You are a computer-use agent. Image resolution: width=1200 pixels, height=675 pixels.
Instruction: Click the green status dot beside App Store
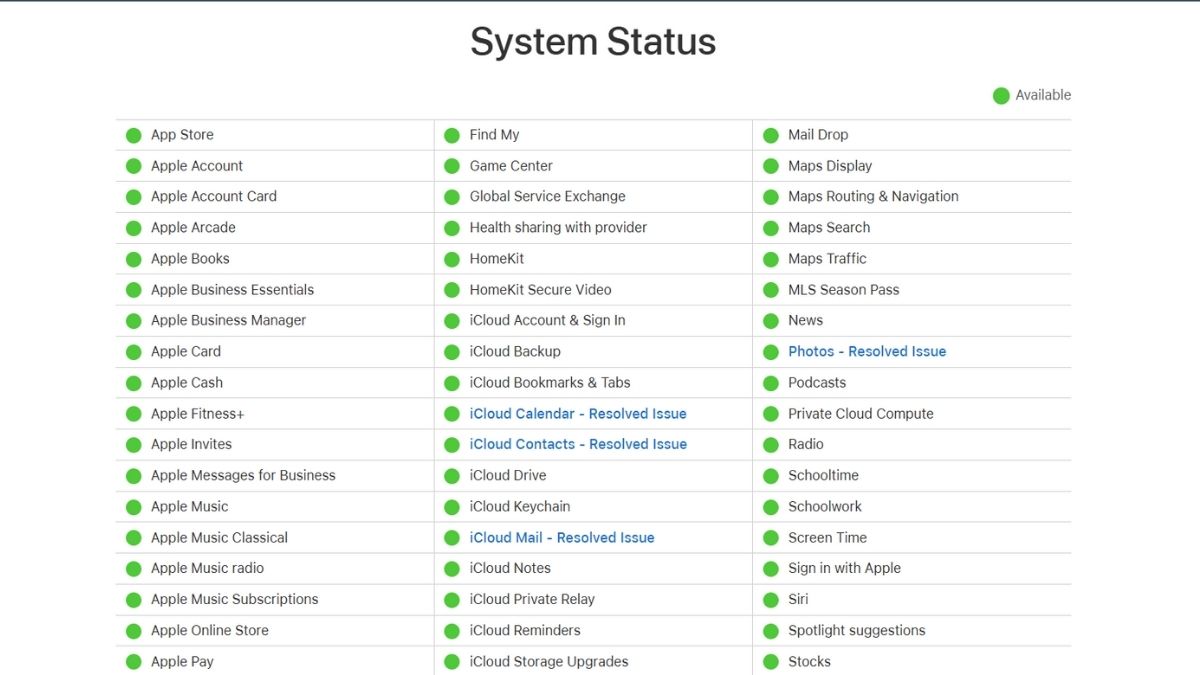(133, 136)
